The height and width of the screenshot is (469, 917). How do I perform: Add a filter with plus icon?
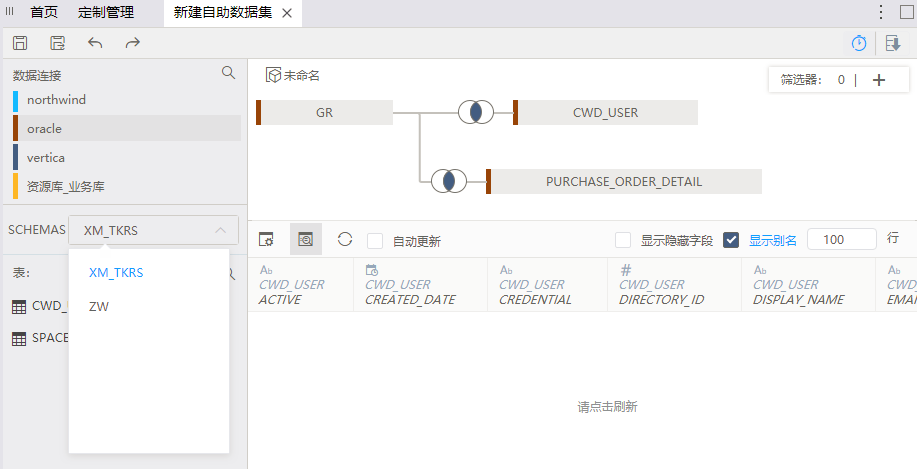pyautogui.click(x=878, y=80)
